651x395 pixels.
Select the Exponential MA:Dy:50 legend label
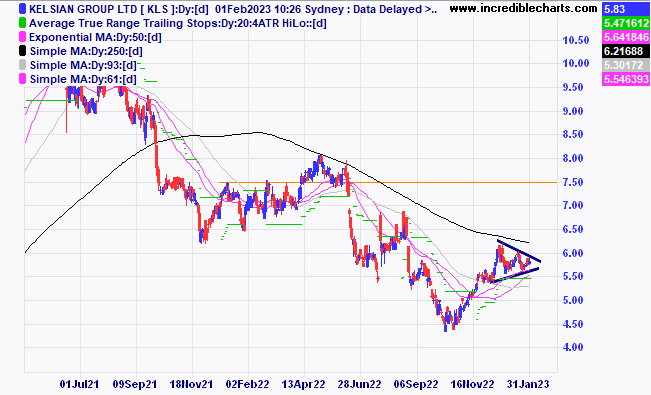point(95,37)
